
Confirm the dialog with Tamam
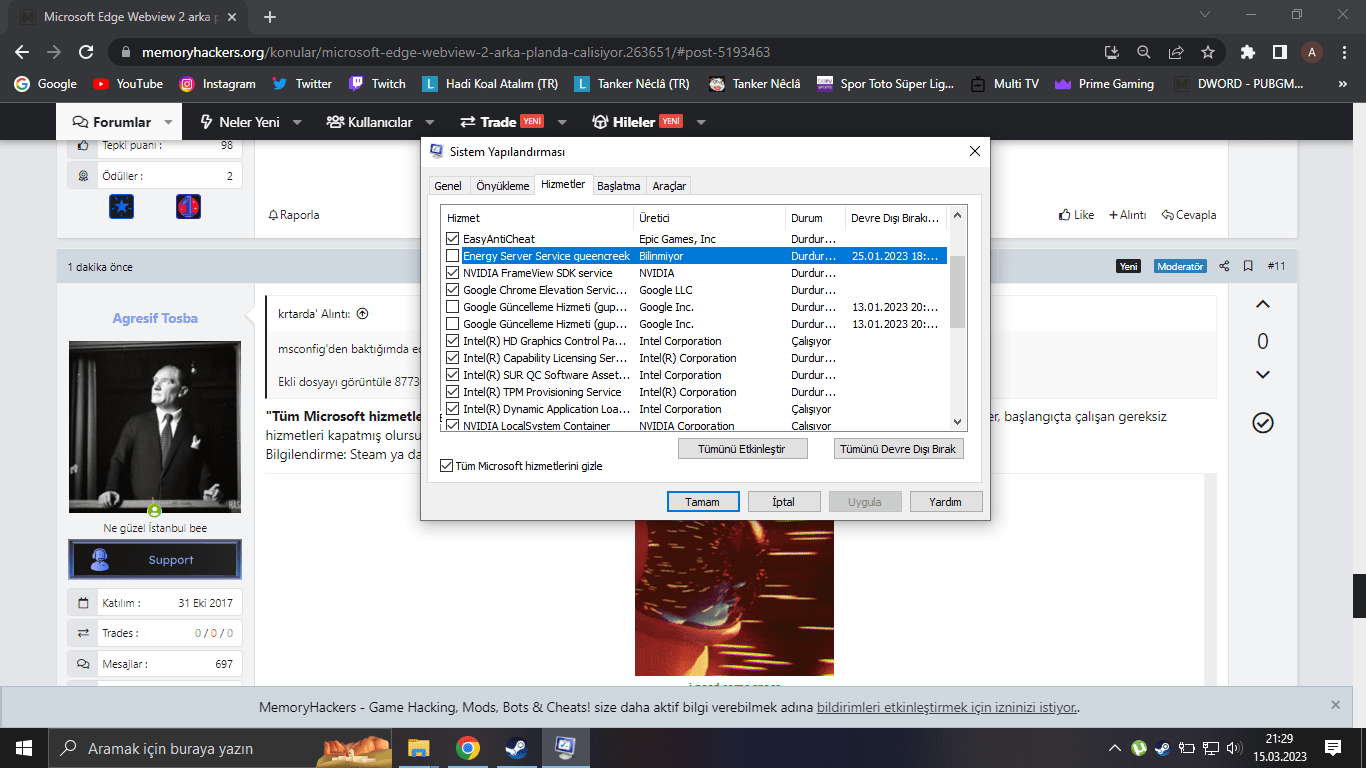pos(702,501)
